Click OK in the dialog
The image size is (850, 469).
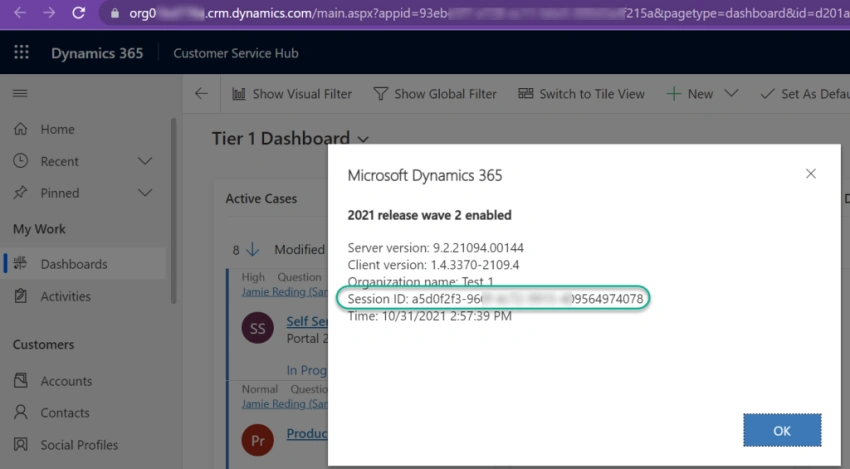coord(782,431)
